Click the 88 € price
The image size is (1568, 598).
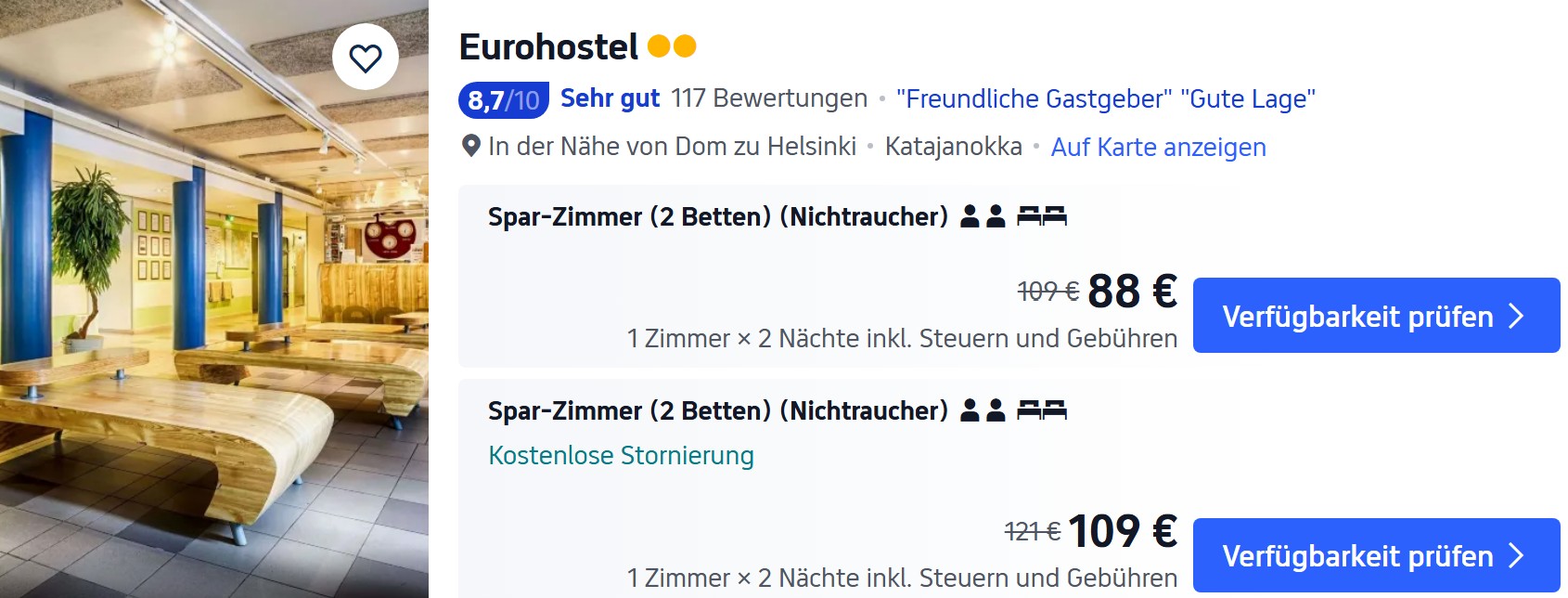tap(1132, 292)
